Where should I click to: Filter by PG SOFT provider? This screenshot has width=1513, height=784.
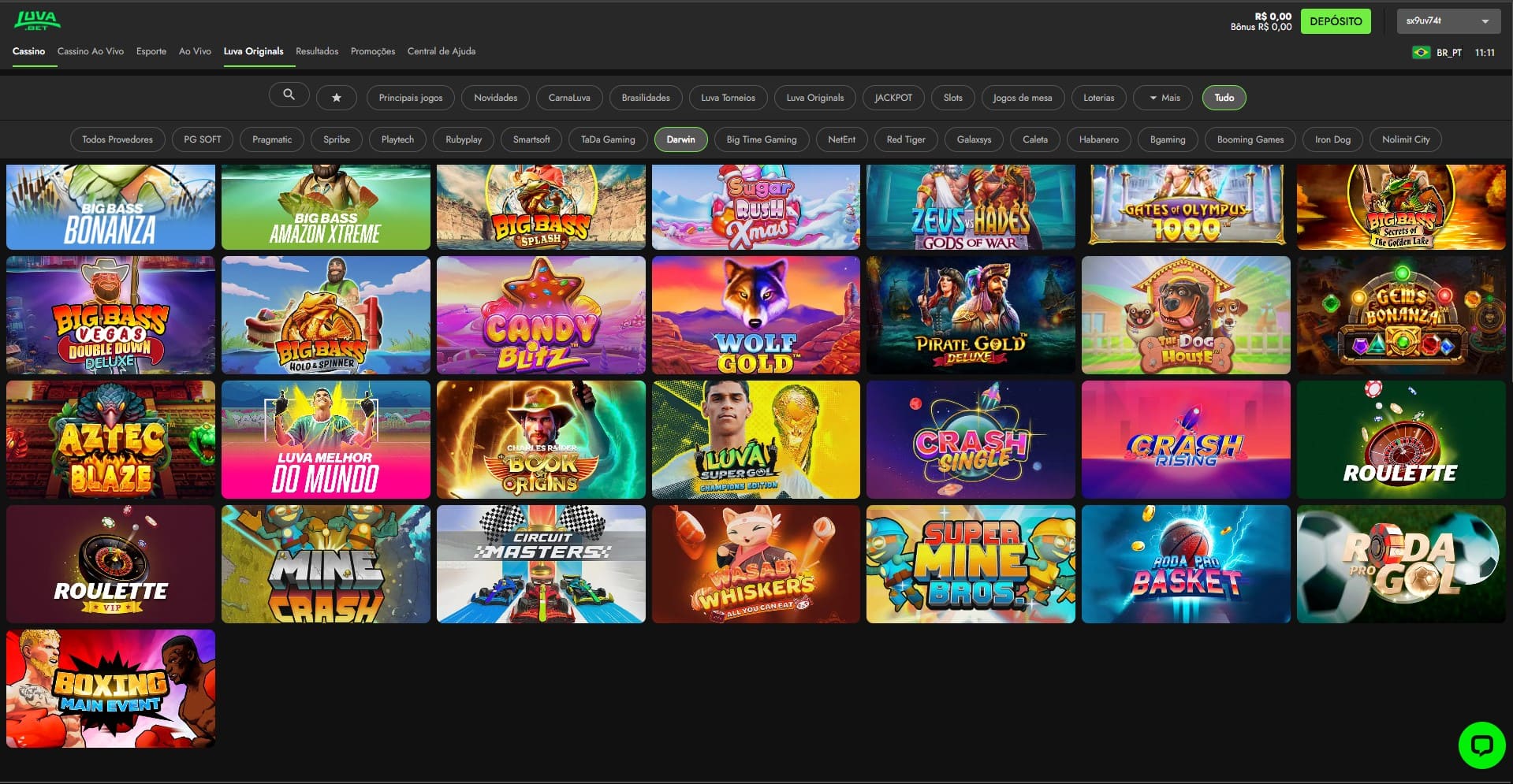click(x=203, y=139)
